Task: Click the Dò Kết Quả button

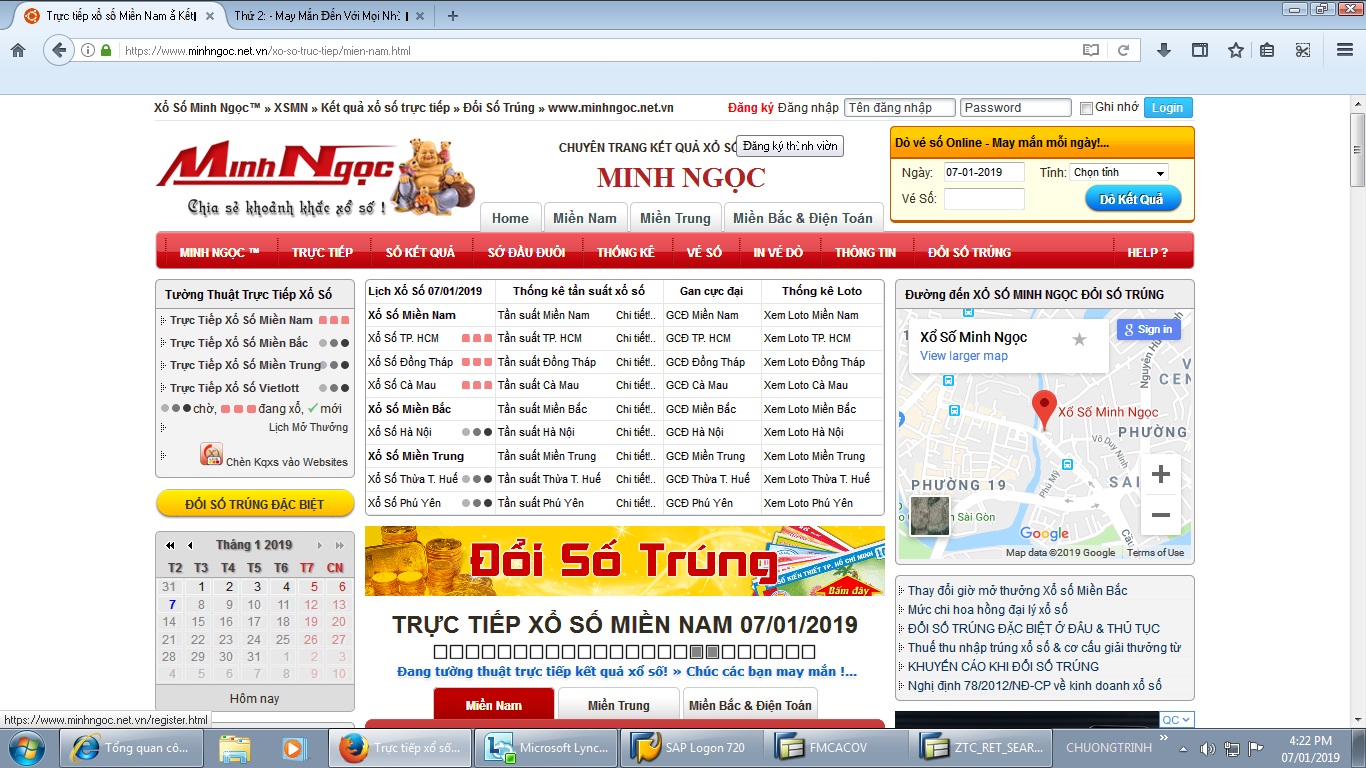Action: [x=1133, y=199]
